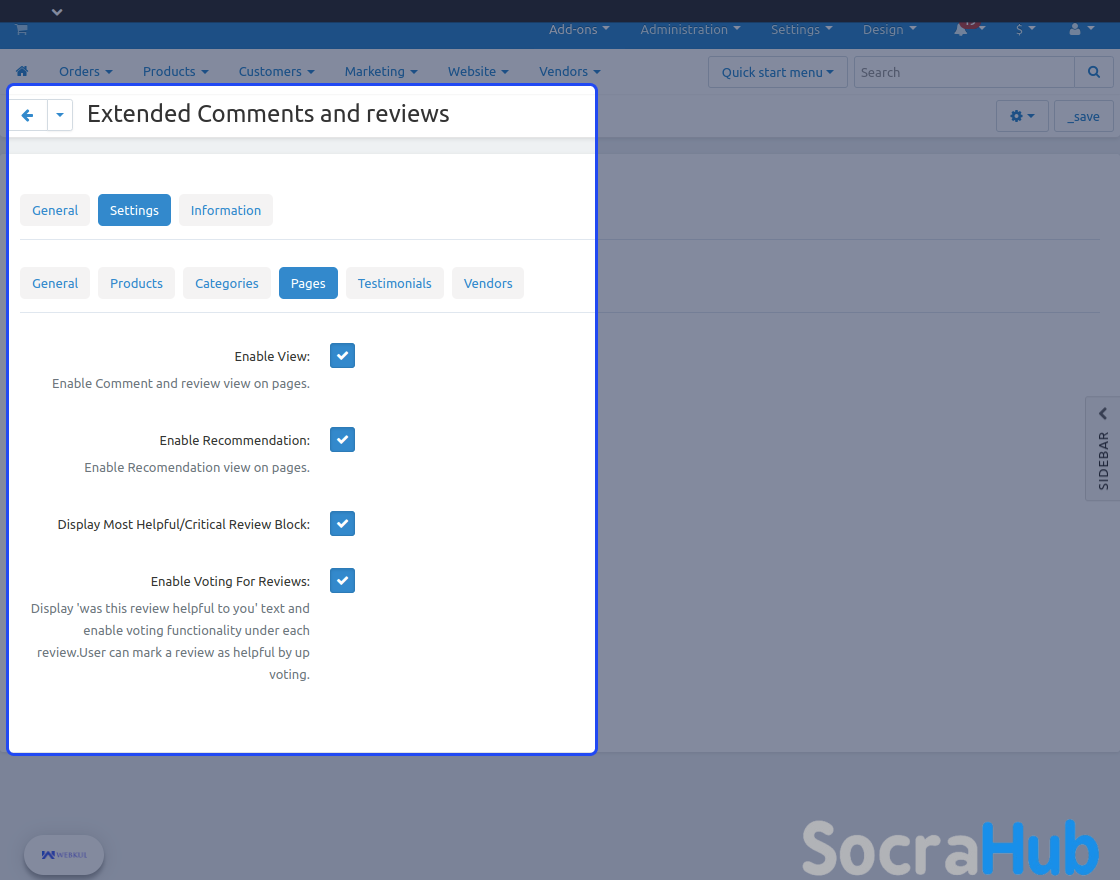1120x880 pixels.
Task: Go to the home icon
Action: tap(22, 72)
